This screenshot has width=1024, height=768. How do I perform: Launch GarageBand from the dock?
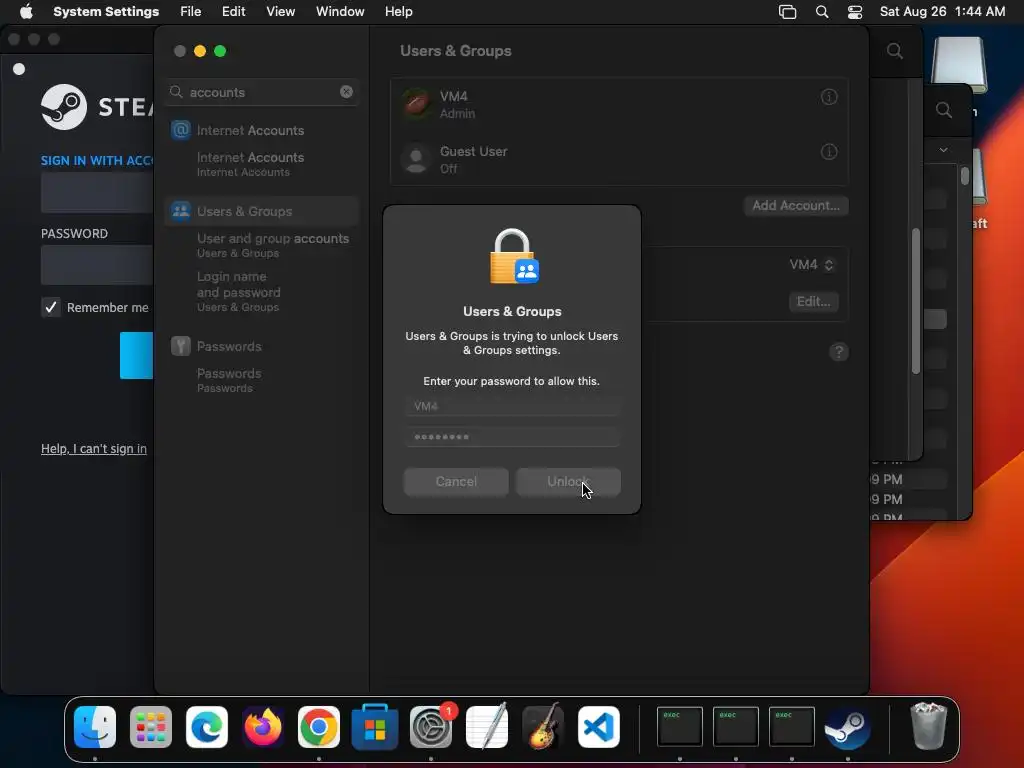pyautogui.click(x=543, y=727)
